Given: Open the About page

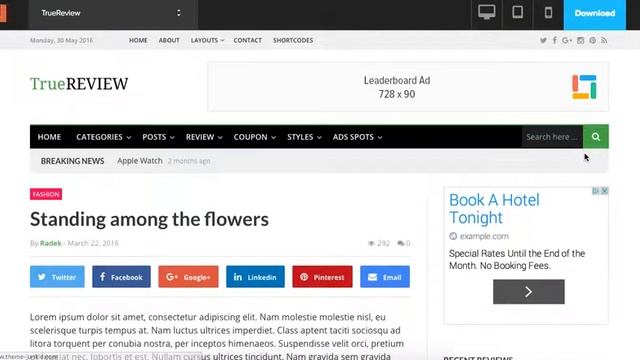Looking at the screenshot, I should coord(169,40).
